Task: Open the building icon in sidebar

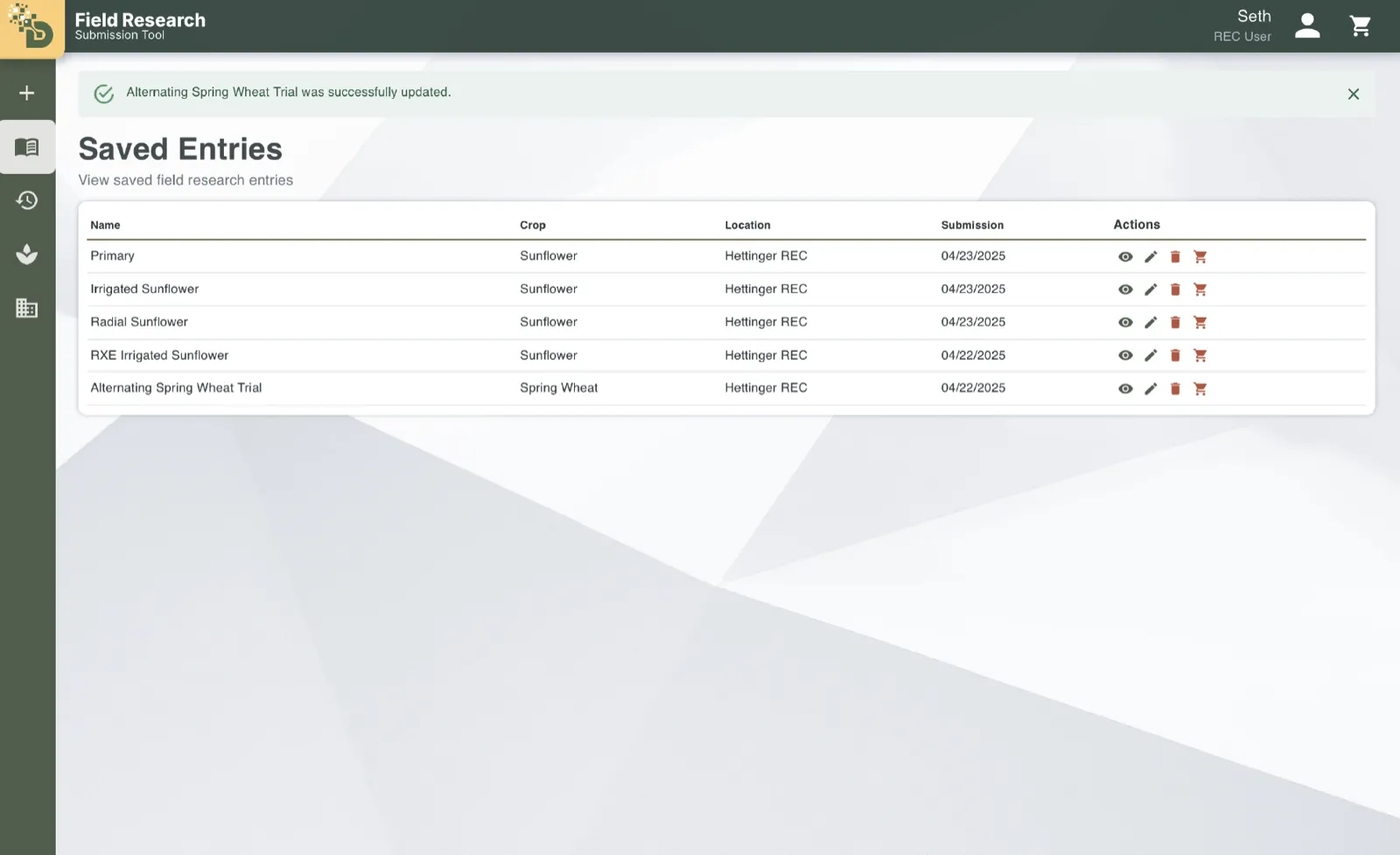Action: click(x=27, y=308)
